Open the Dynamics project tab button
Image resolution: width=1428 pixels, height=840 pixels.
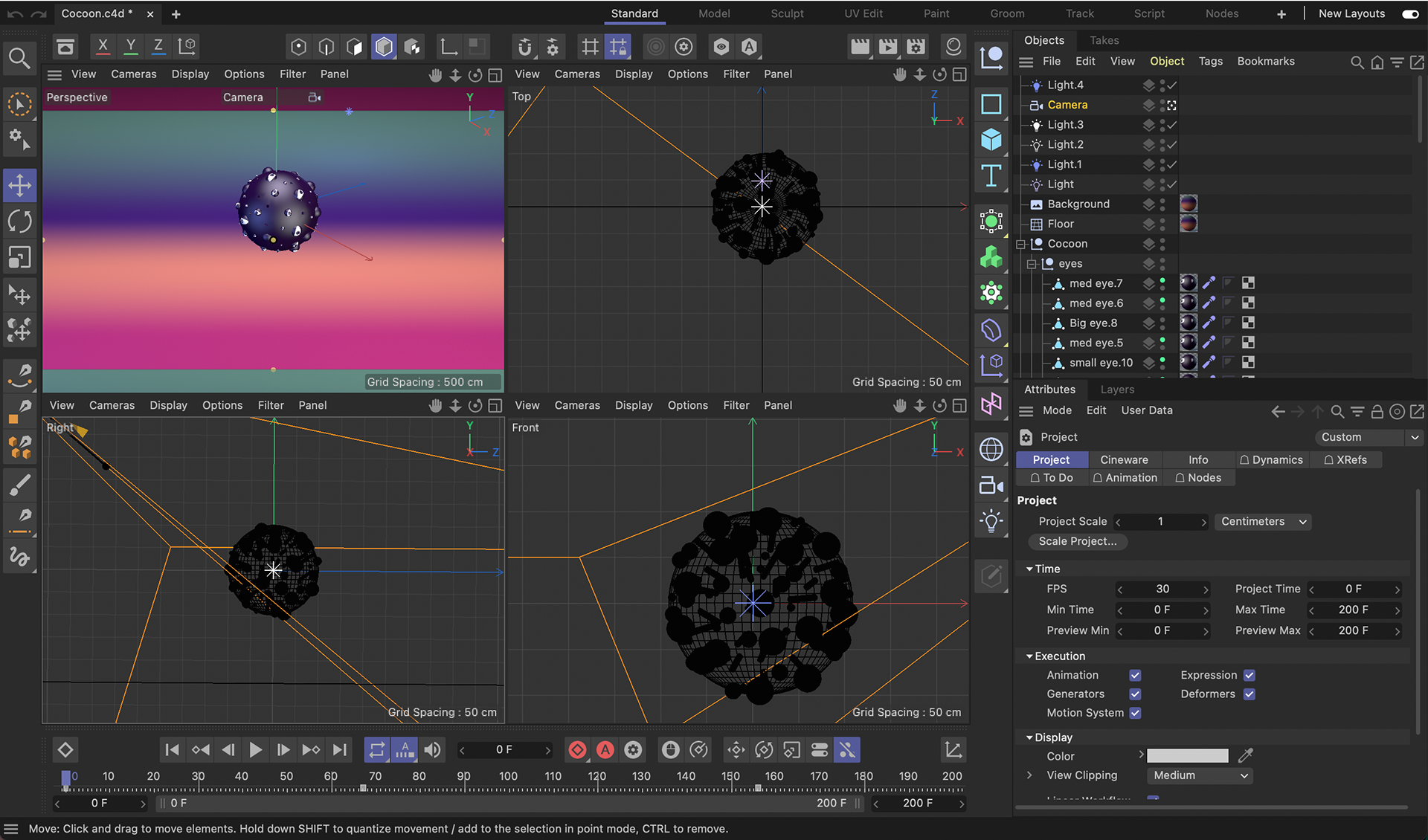click(x=1271, y=460)
